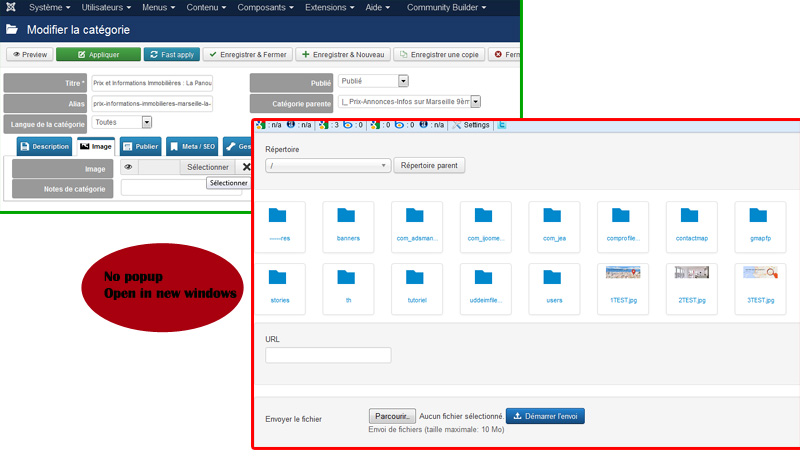Screen dimensions: 800x462
Task: Open the Système menu
Action: (49, 7)
